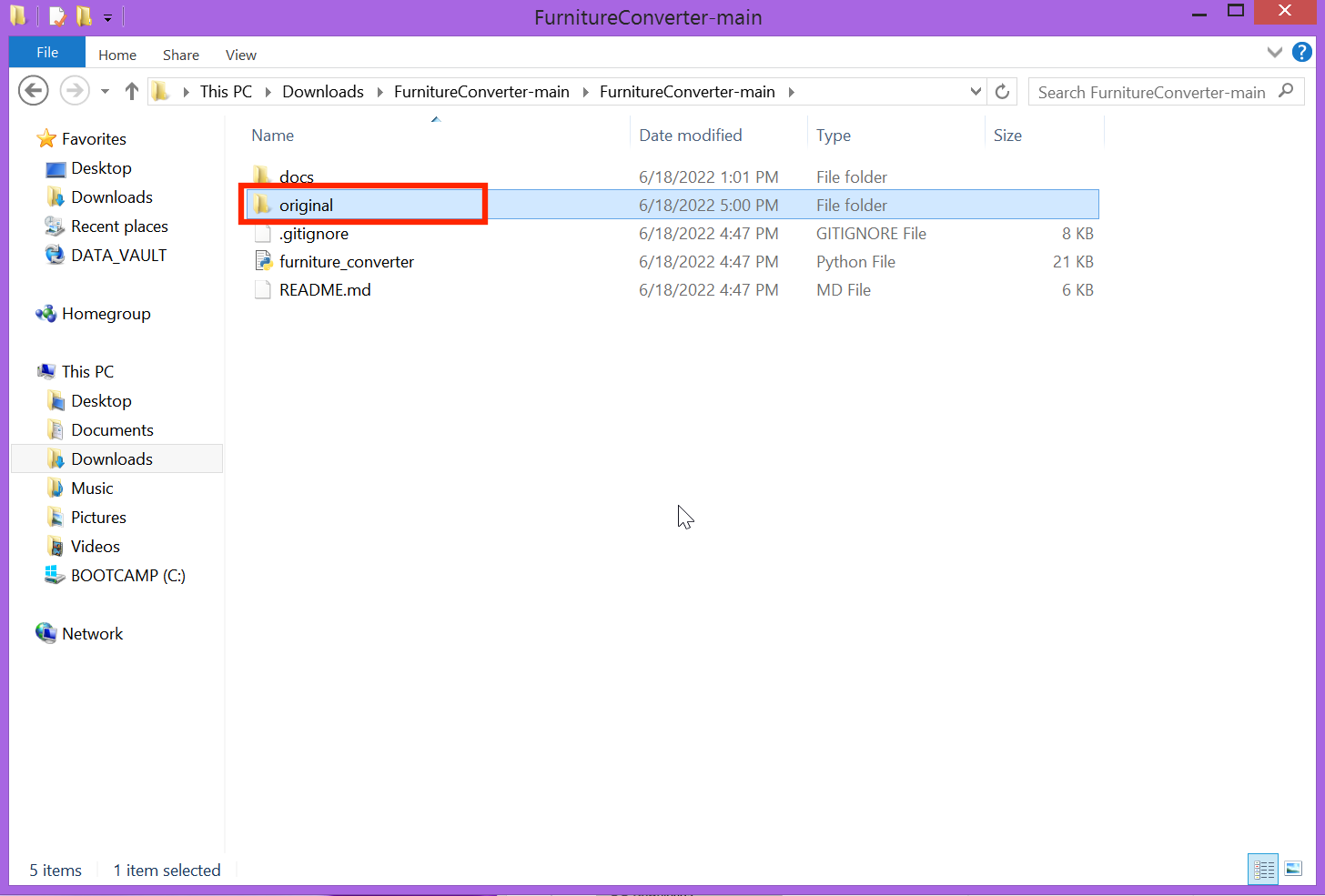
Task: Open the File menu
Action: click(46, 53)
